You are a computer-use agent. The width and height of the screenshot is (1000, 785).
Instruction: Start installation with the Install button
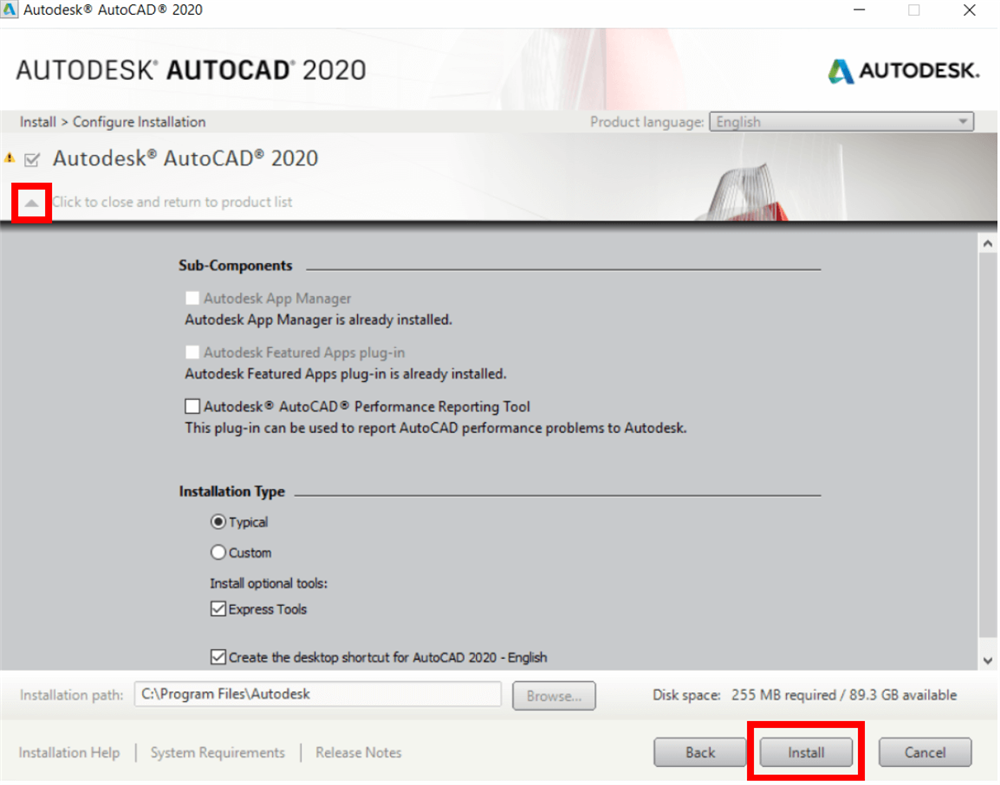coord(806,752)
